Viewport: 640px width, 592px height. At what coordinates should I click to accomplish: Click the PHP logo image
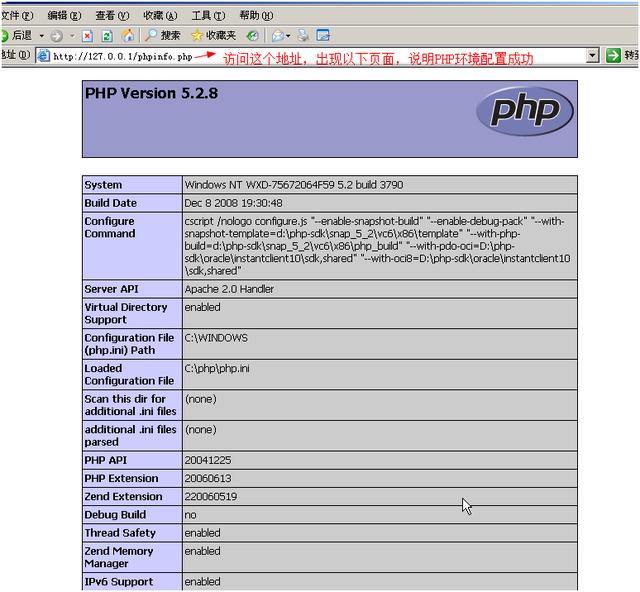pyautogui.click(x=525, y=111)
